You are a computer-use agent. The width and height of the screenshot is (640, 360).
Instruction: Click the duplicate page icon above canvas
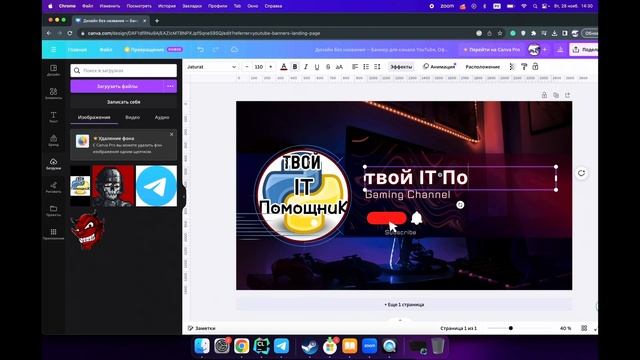point(556,95)
